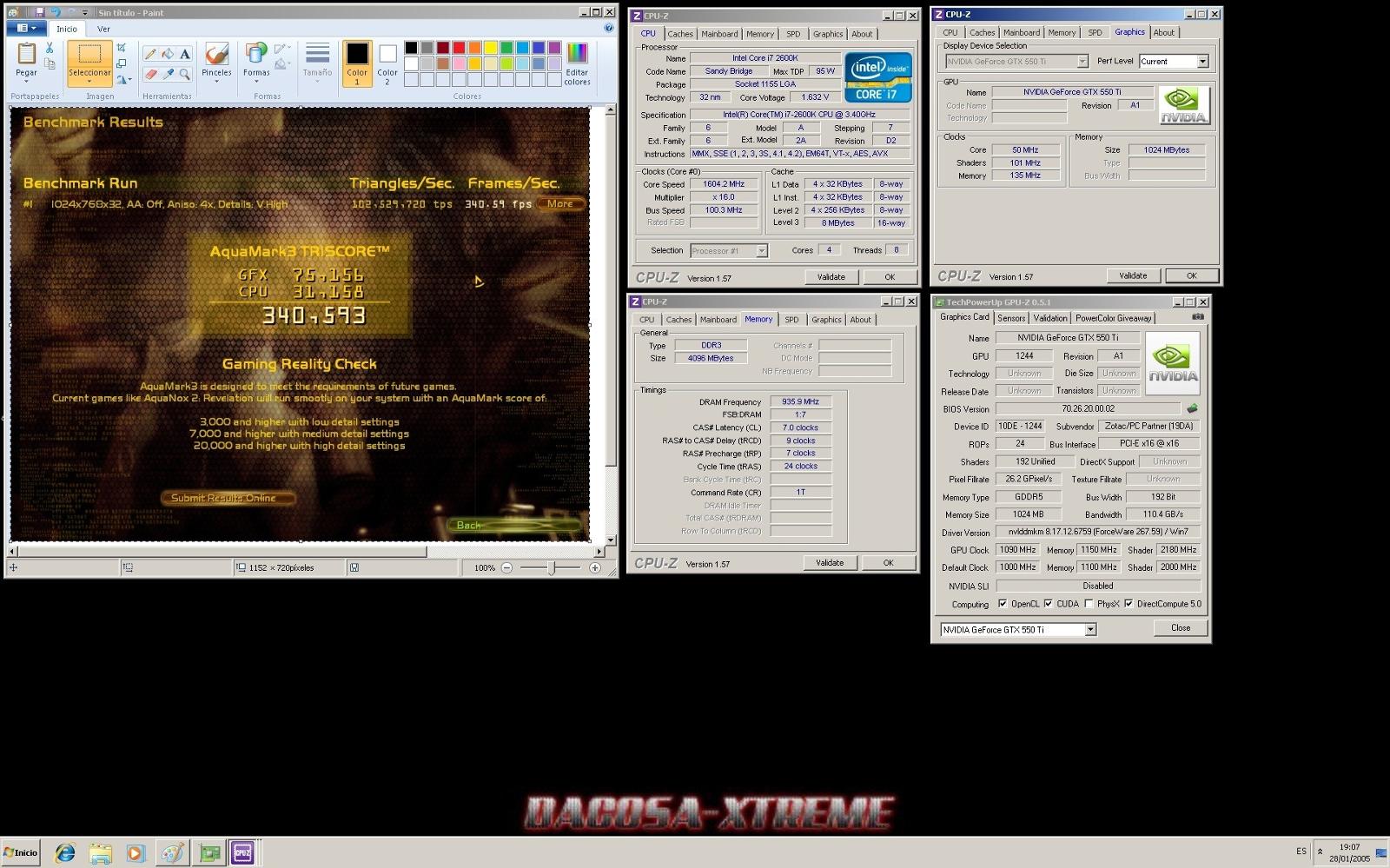
Task: Open the Paint application menu button
Action: (x=26, y=29)
